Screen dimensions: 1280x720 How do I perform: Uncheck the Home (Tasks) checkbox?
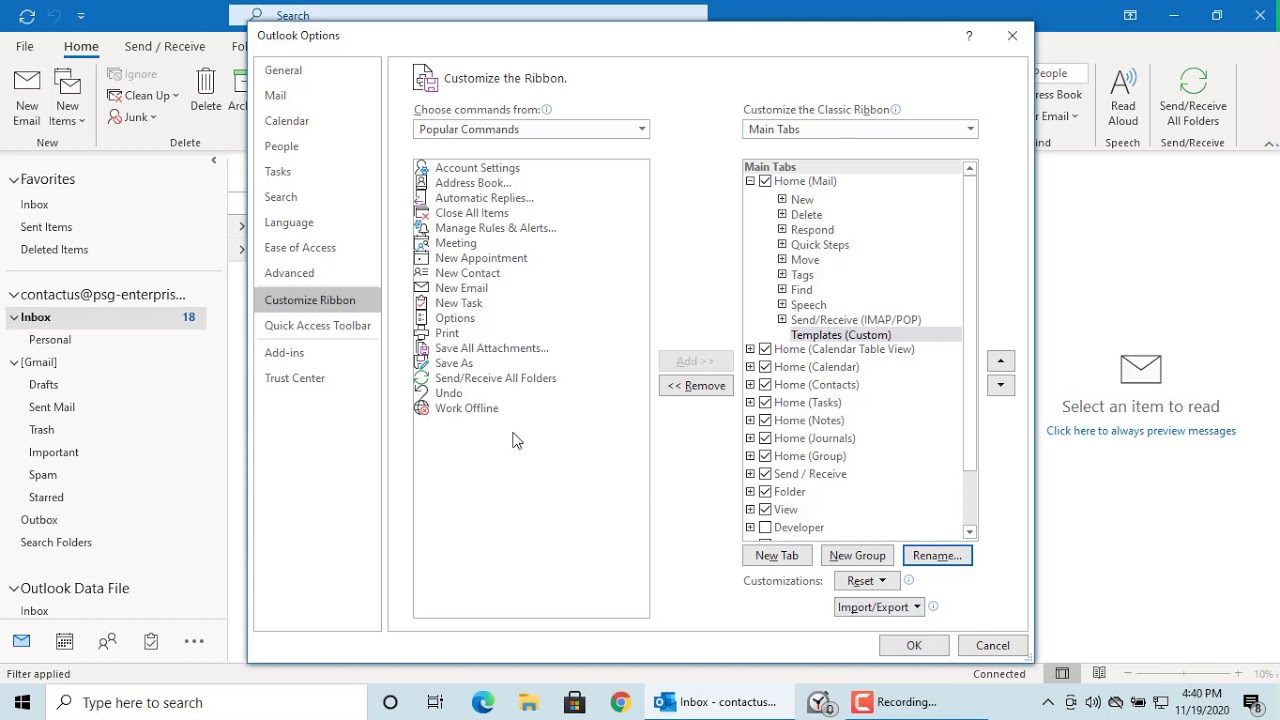(765, 403)
